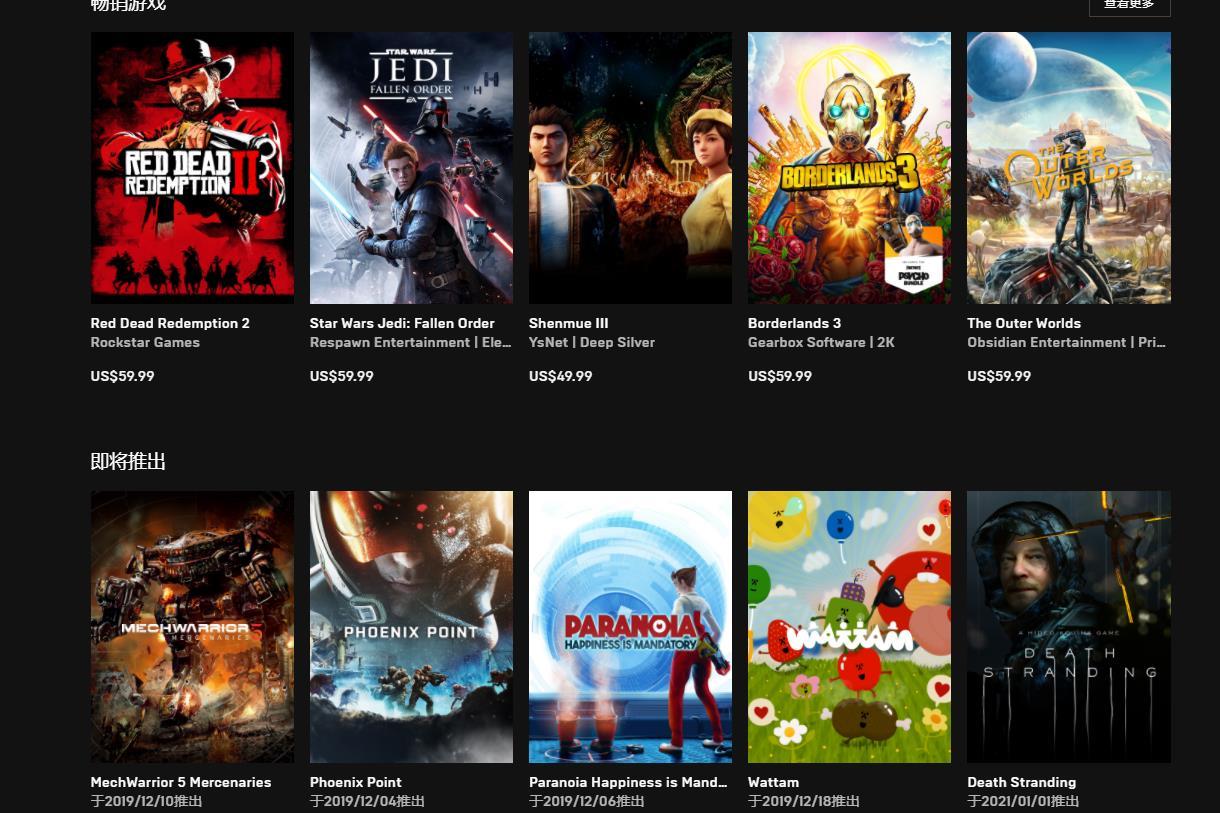The height and width of the screenshot is (813, 1220).
Task: Click the US$59.99 price under Star Wars Jedi
Action: click(341, 376)
